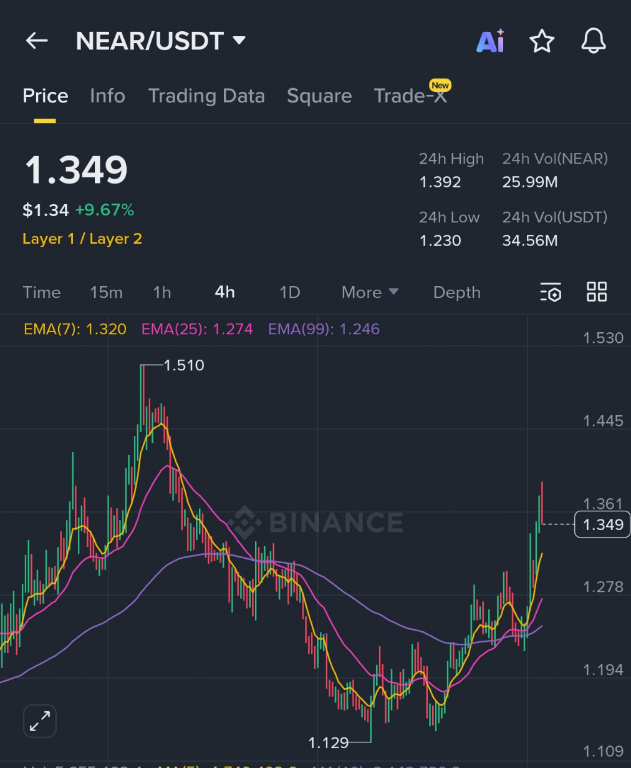Tap the EMA(7): 1.320 indicator label

pyautogui.click(x=75, y=329)
